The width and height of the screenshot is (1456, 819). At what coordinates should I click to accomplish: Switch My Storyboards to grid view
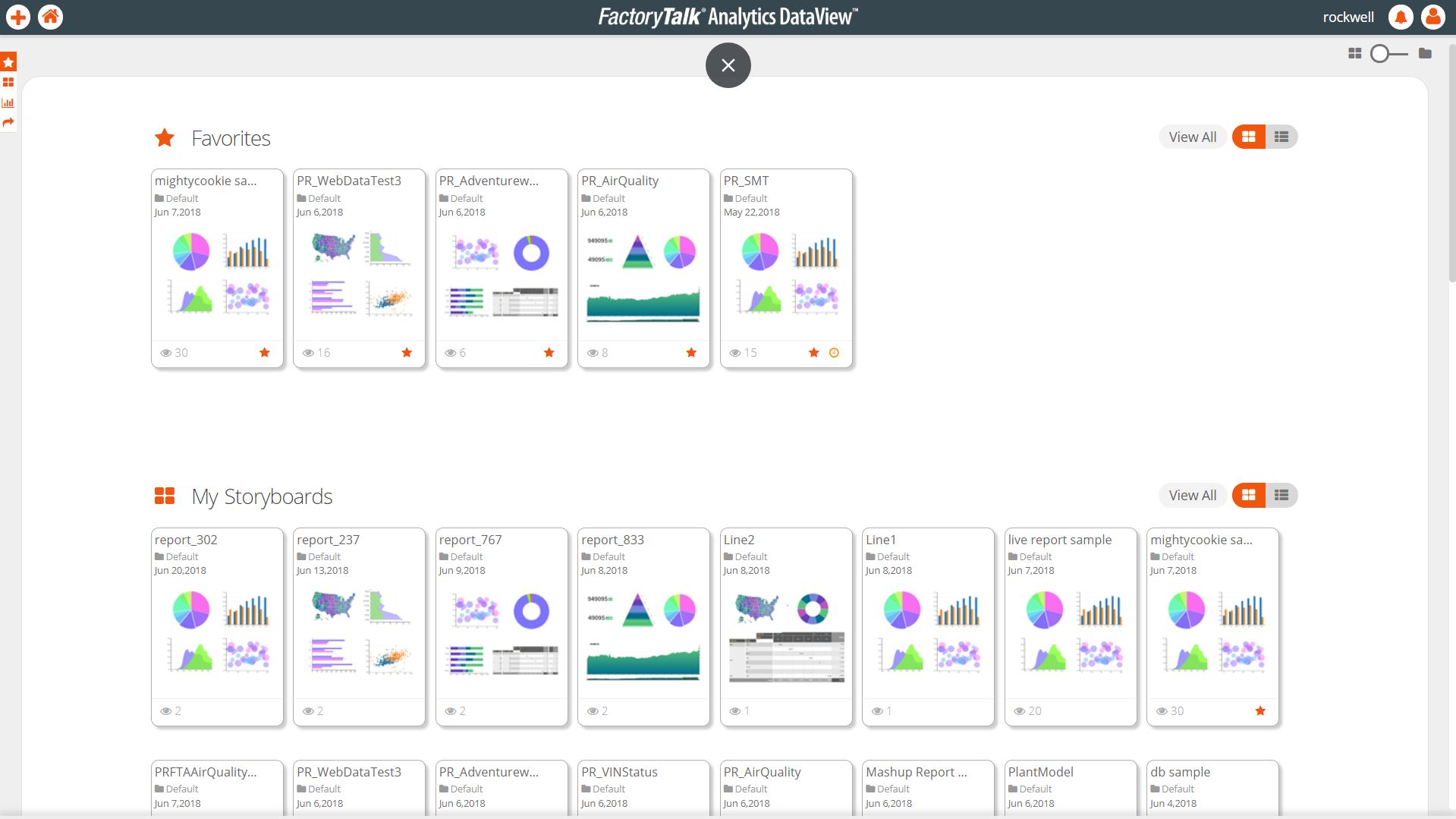[x=1248, y=495]
